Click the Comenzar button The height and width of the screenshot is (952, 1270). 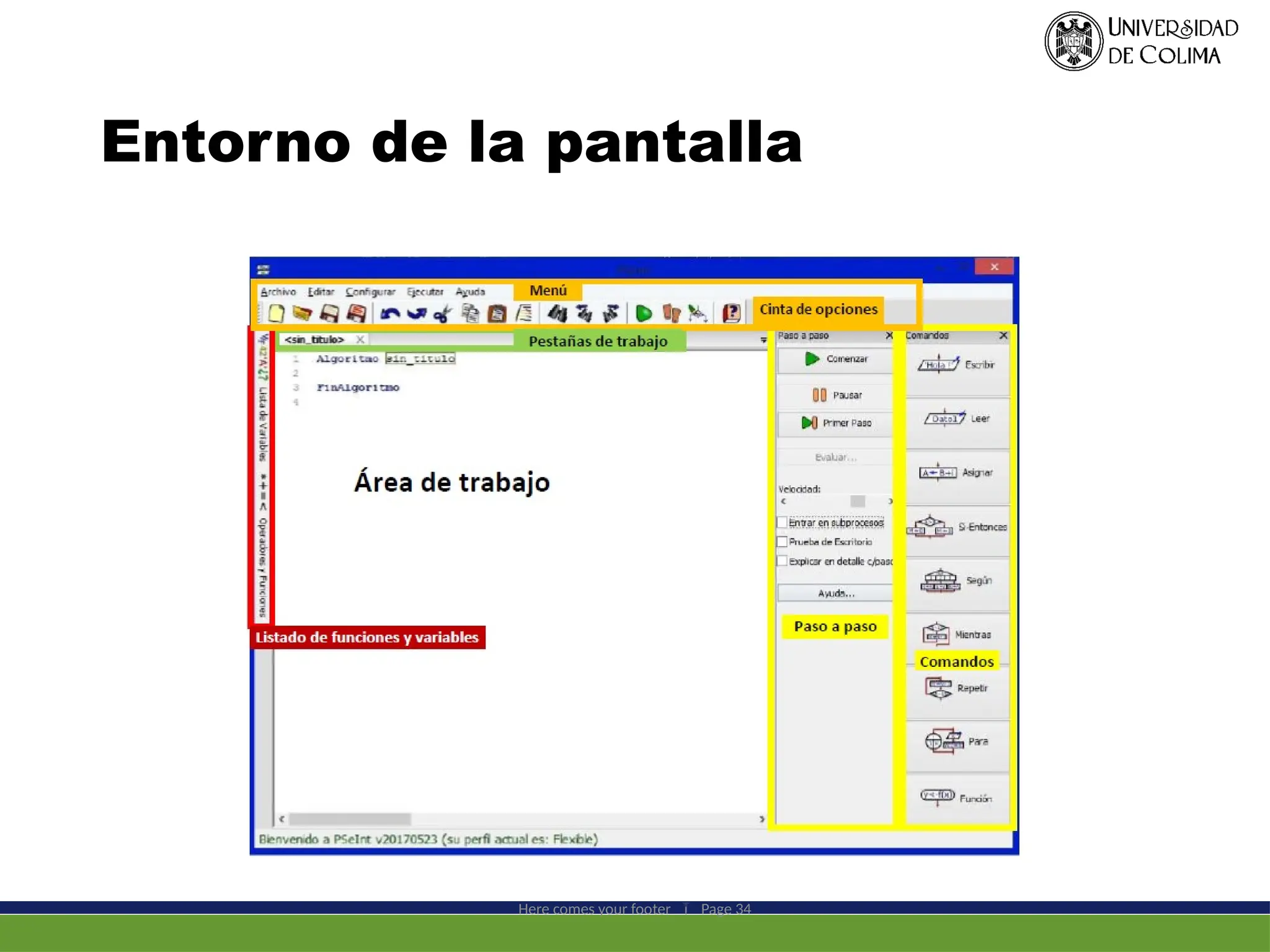point(835,359)
